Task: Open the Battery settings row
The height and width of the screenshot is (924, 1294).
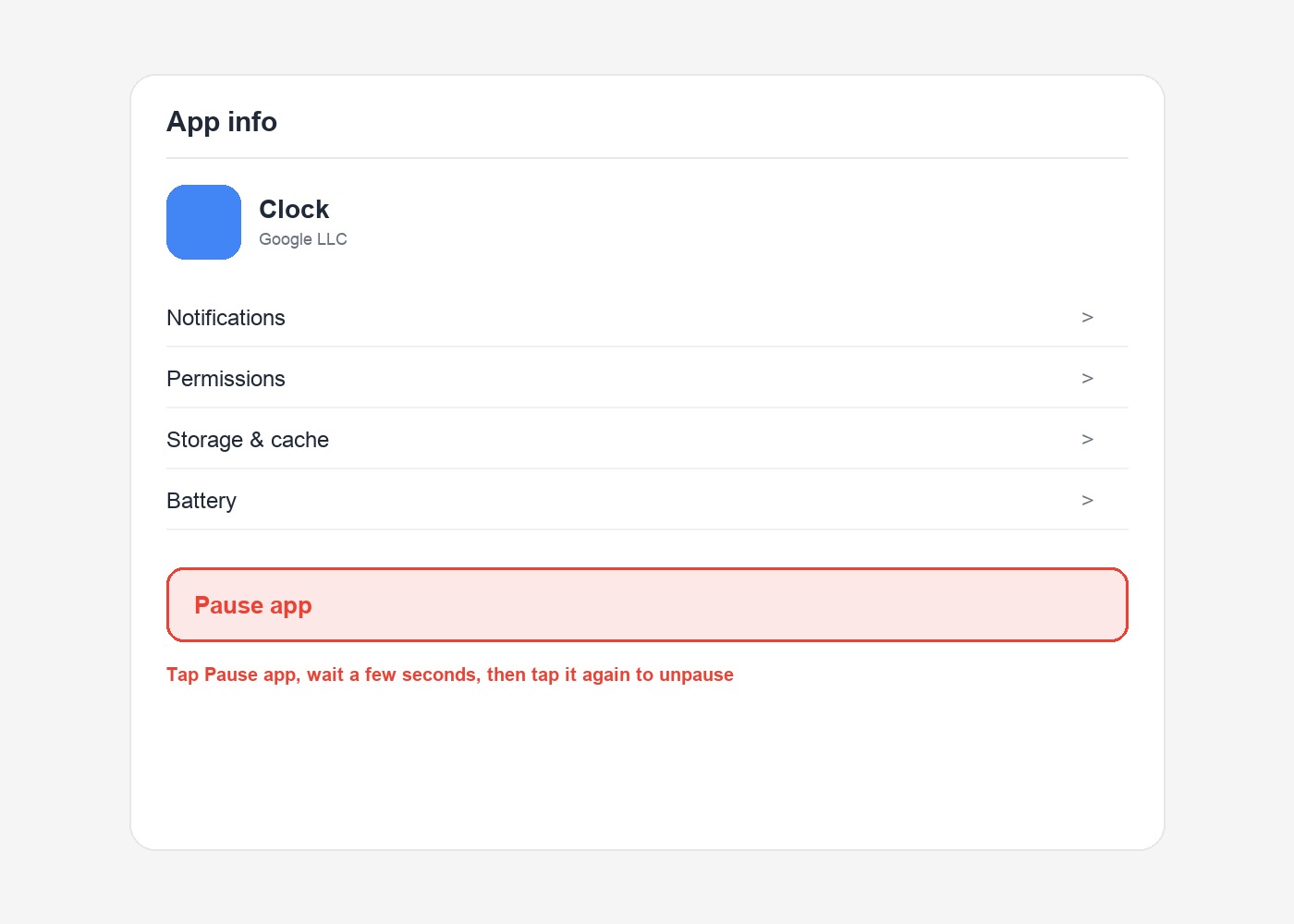Action: pos(647,500)
